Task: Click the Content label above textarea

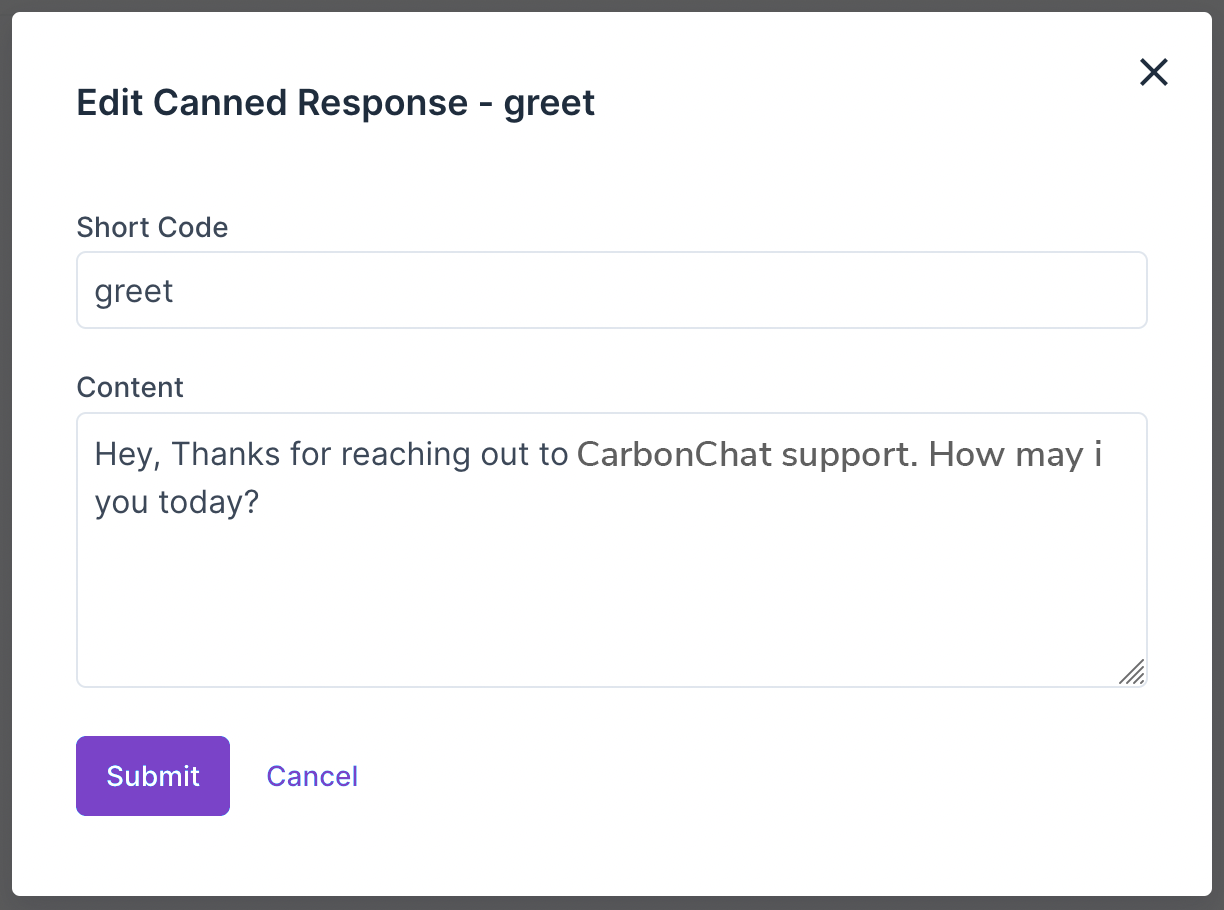Action: [x=130, y=387]
